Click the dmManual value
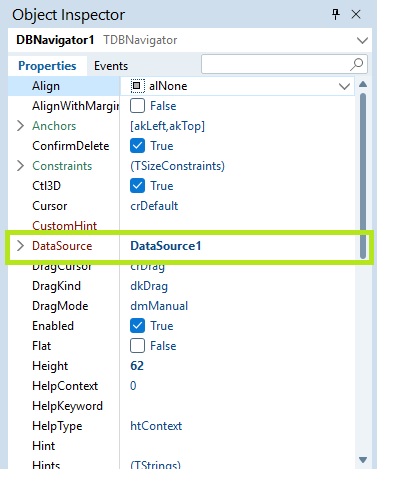The height and width of the screenshot is (483, 397). click(x=159, y=306)
